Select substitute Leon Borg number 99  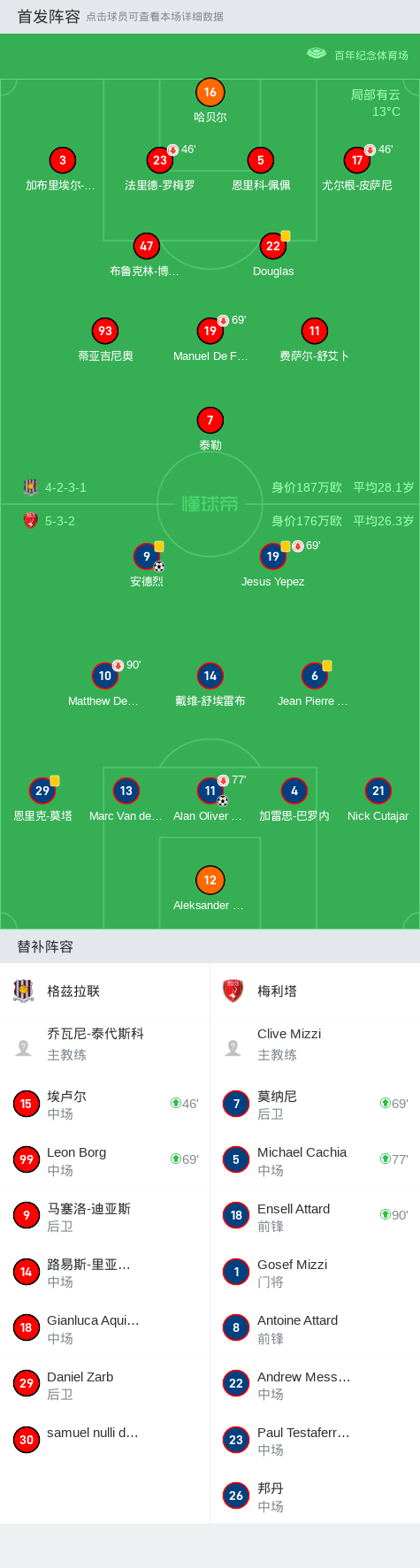[x=104, y=1159]
